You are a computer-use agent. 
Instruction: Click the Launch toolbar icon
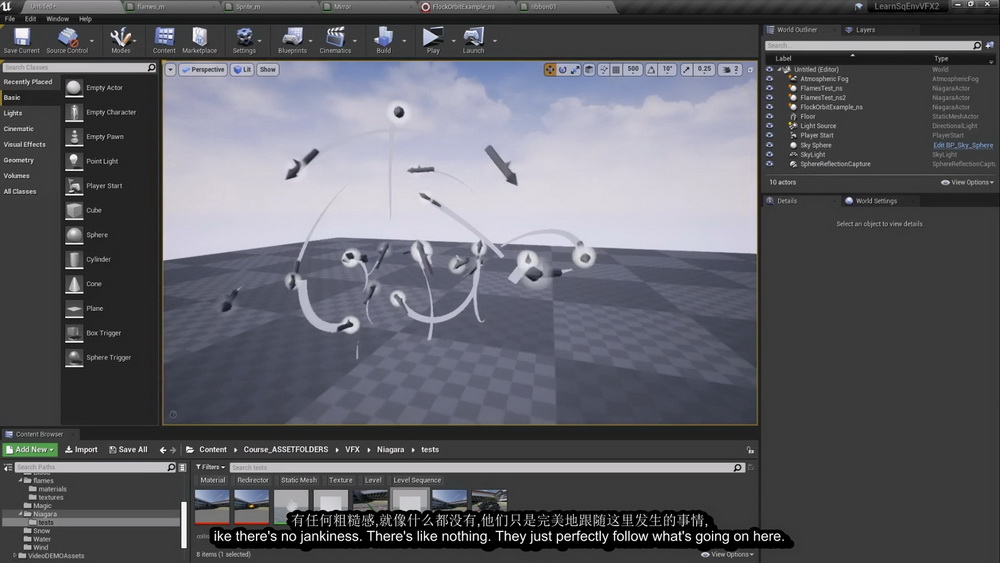coord(473,40)
